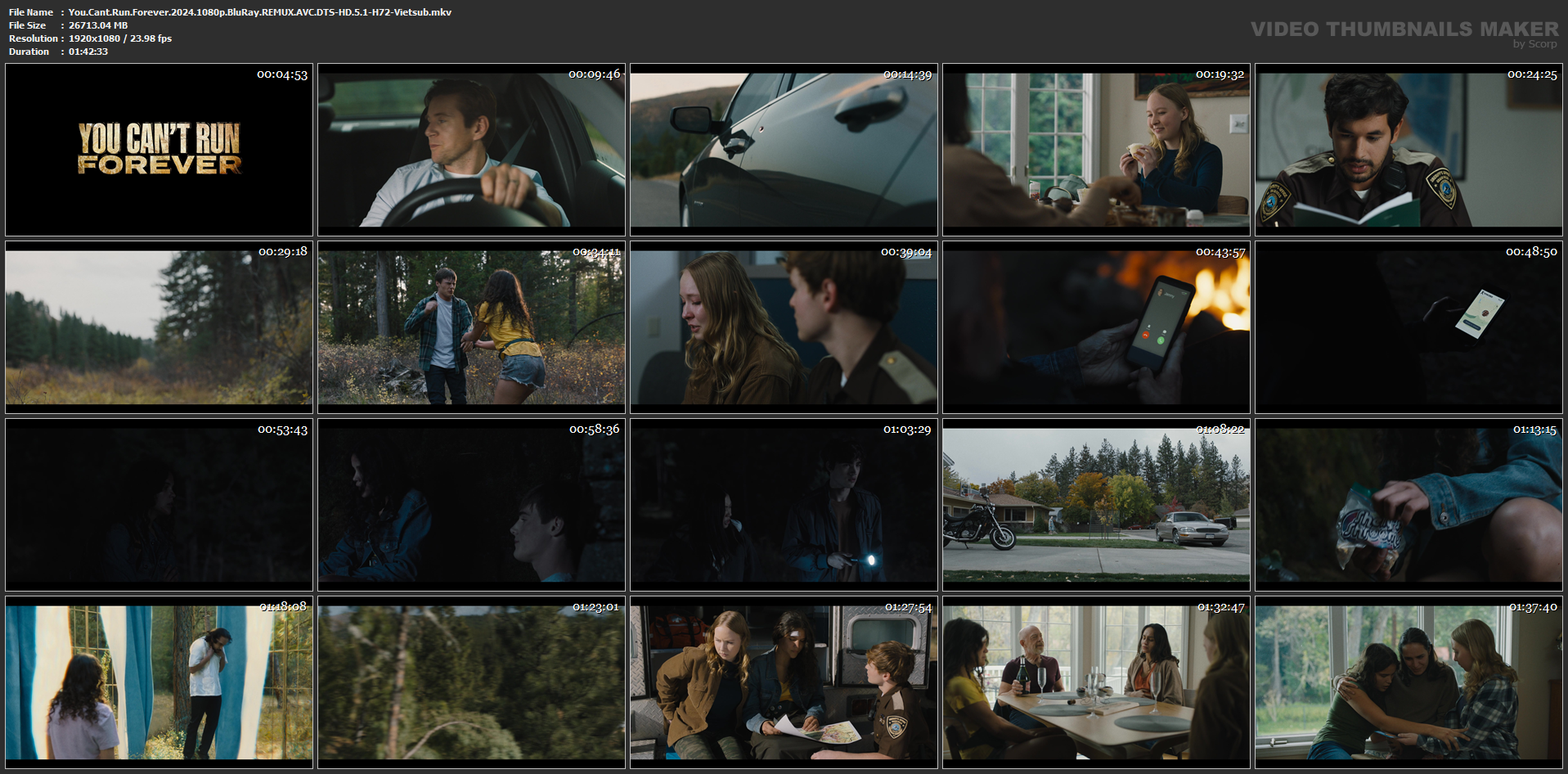Click the File Size label
The image size is (1568, 774).
click(28, 25)
